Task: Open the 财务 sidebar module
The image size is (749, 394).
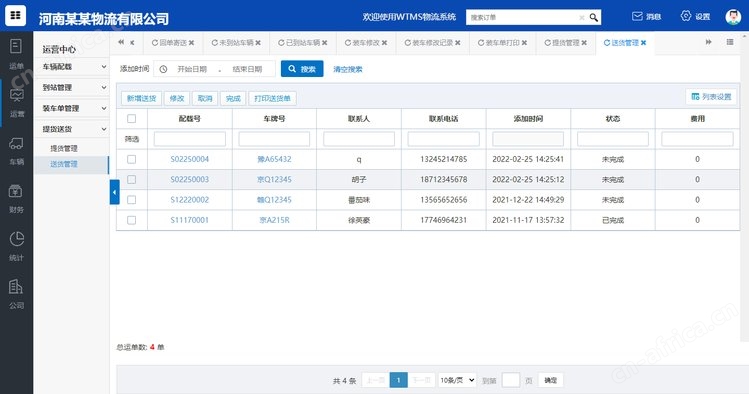Action: [x=16, y=198]
